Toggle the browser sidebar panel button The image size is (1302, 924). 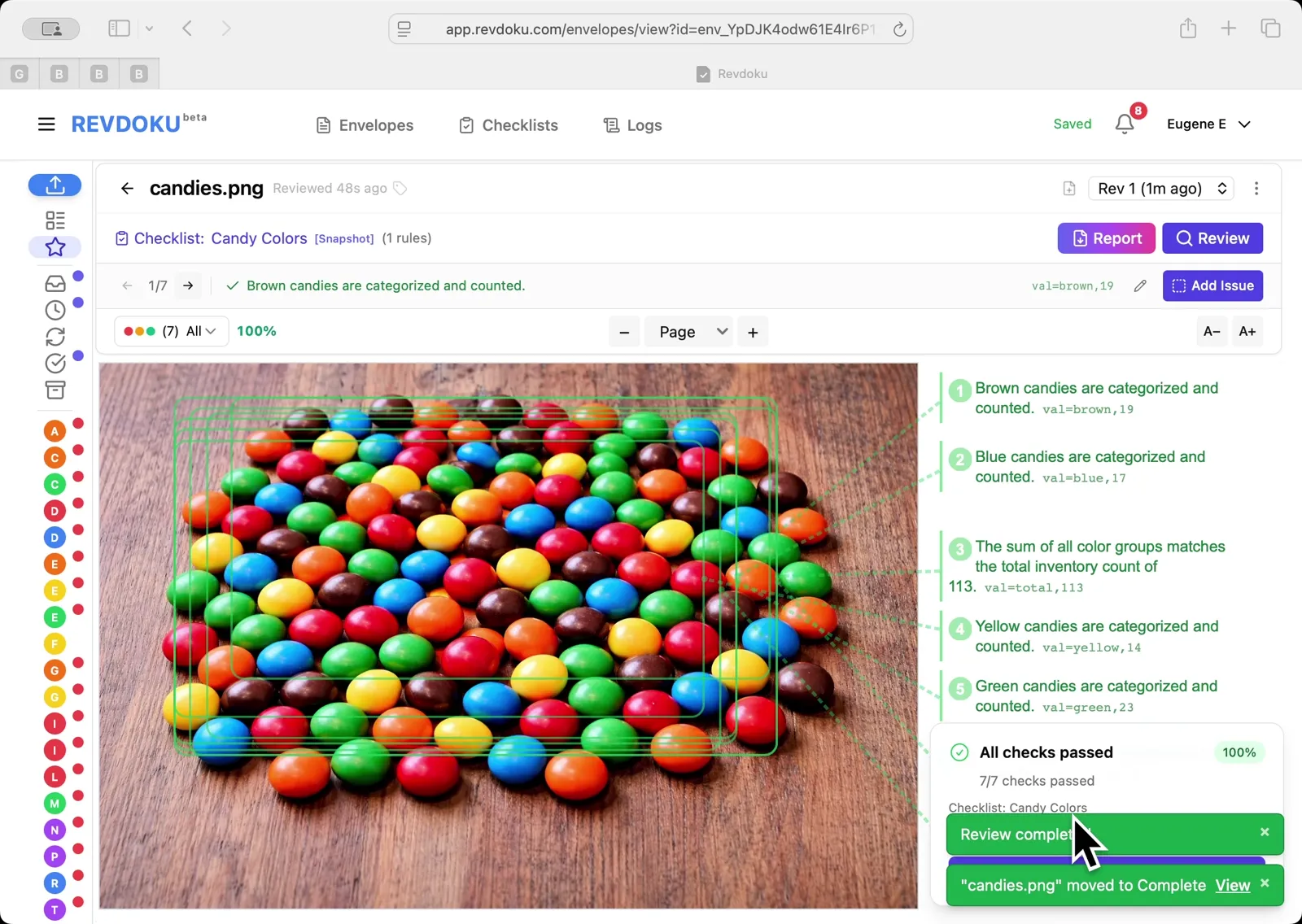tap(119, 28)
